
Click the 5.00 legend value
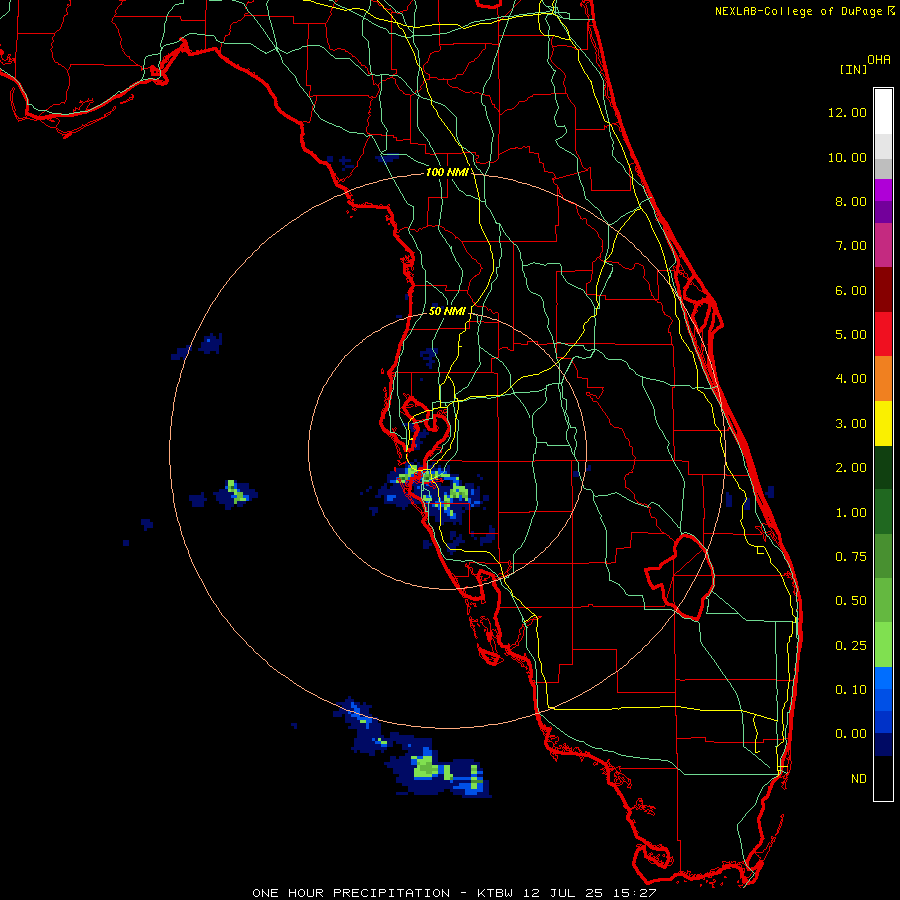tap(851, 335)
